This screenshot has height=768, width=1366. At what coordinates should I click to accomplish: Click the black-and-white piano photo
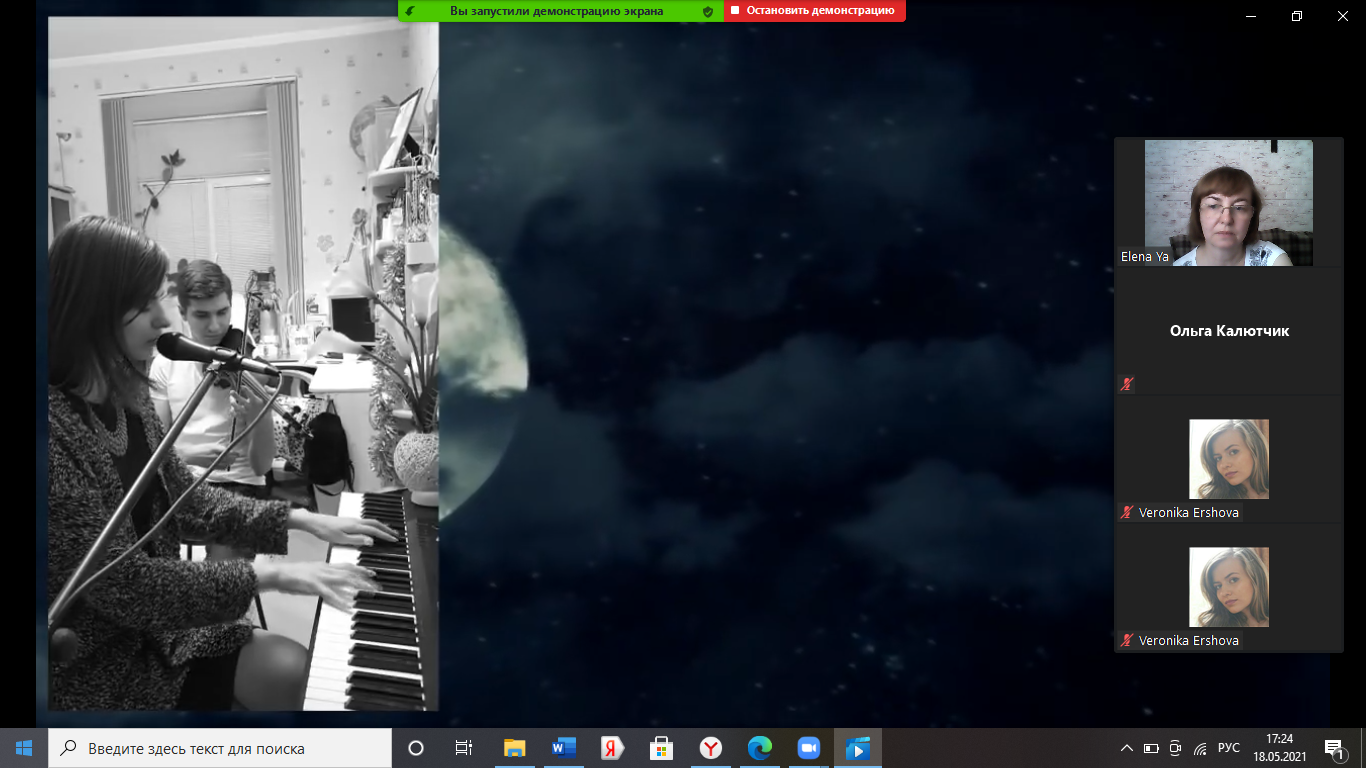click(243, 363)
